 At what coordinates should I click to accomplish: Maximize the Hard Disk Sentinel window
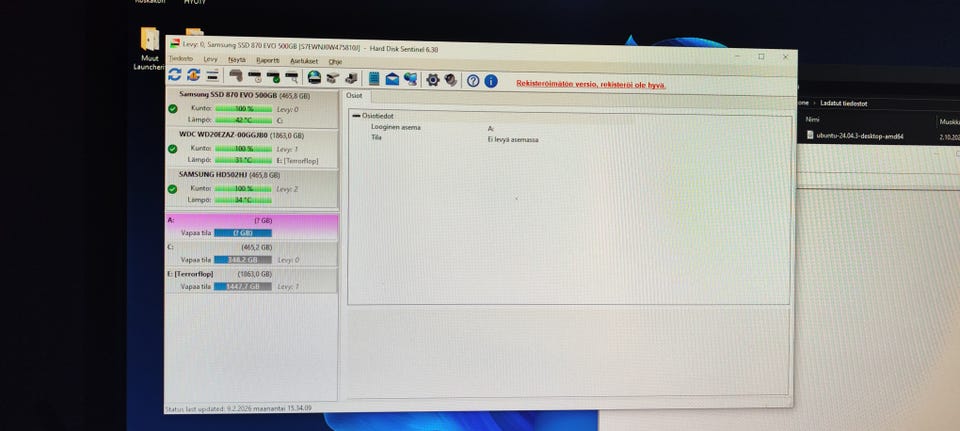click(761, 56)
